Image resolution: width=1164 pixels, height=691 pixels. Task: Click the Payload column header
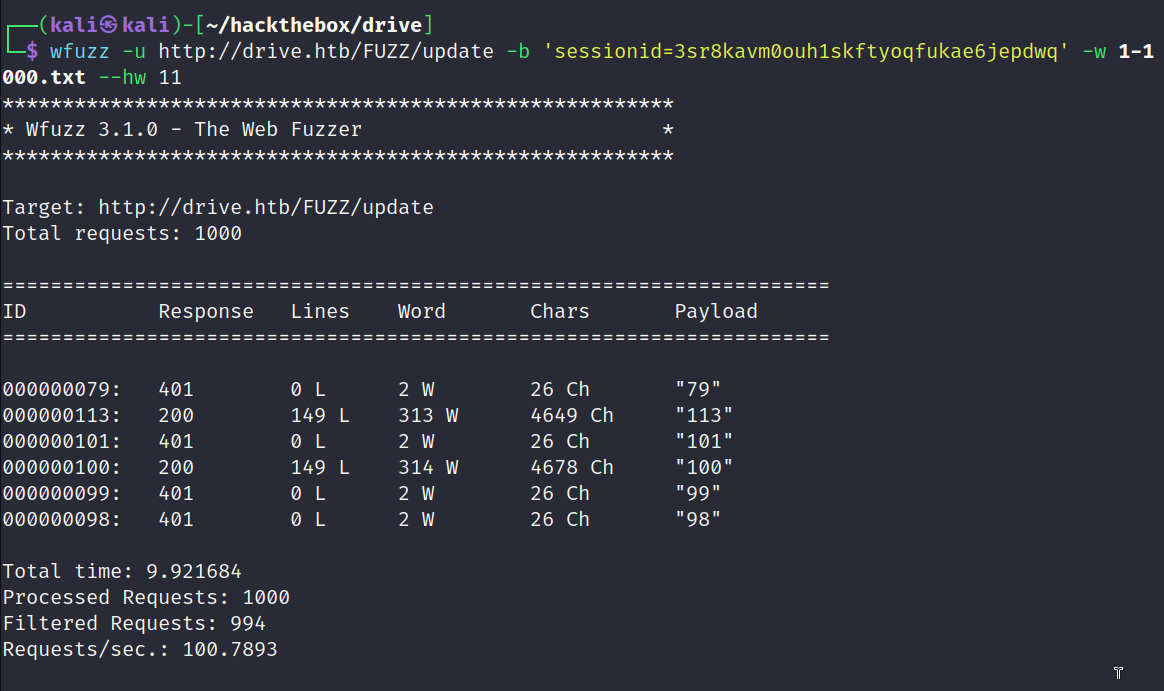[716, 312]
